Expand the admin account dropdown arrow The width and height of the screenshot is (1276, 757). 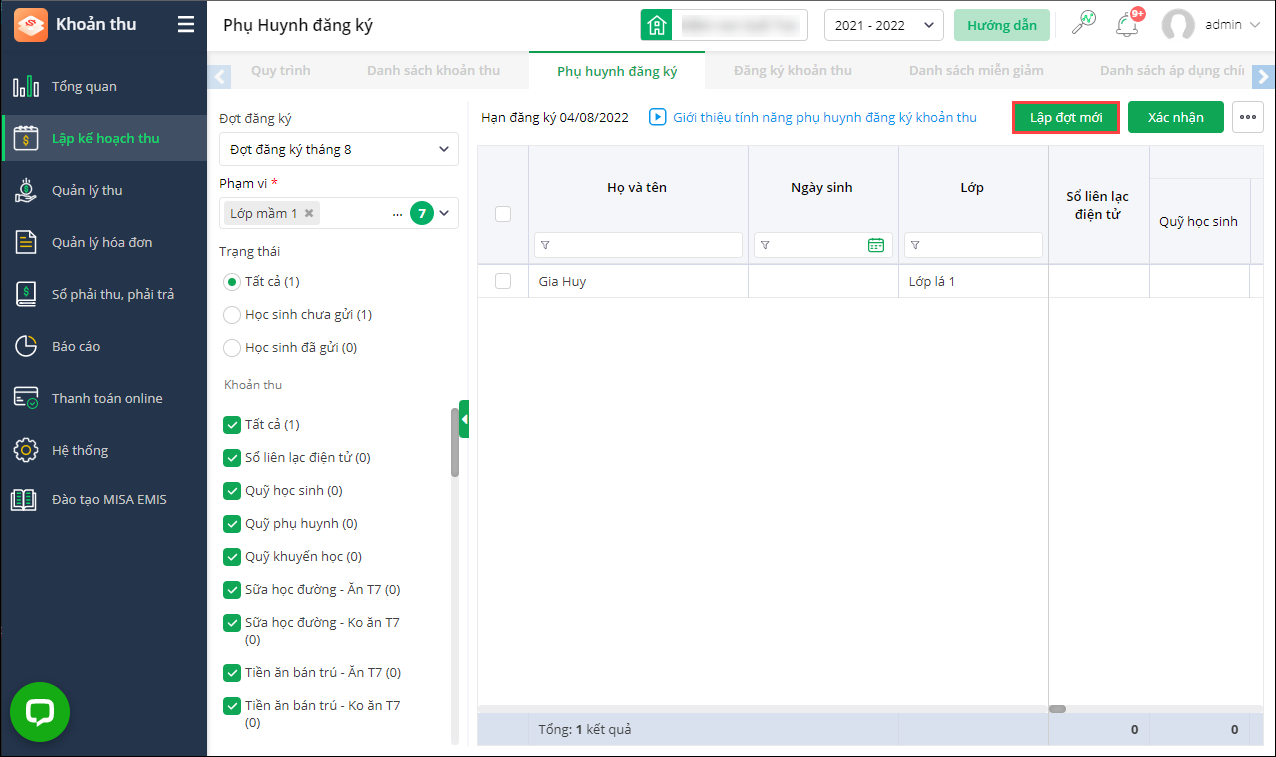pos(1255,25)
